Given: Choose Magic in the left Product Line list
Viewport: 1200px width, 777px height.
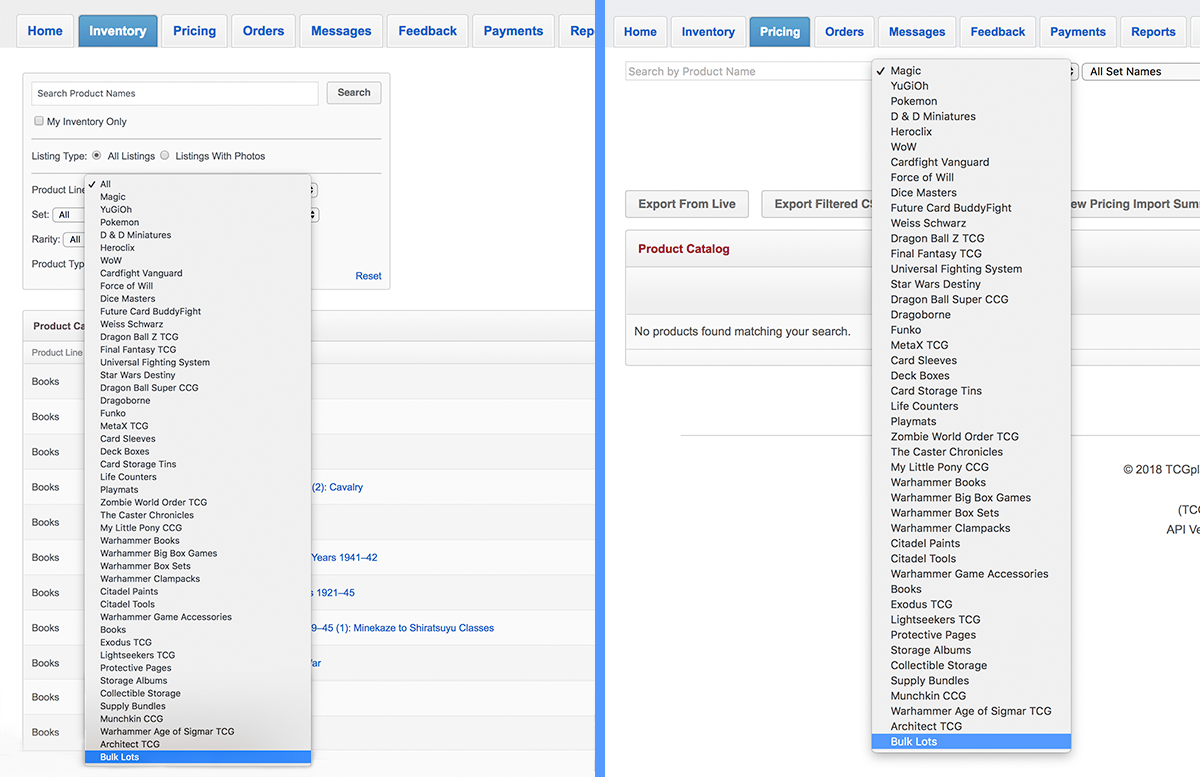Looking at the screenshot, I should [x=198, y=197].
